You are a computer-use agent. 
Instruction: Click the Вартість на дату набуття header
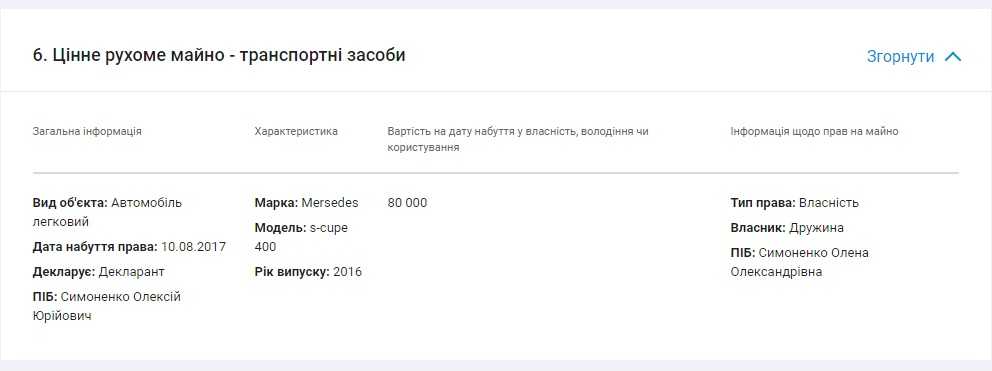coord(518,139)
